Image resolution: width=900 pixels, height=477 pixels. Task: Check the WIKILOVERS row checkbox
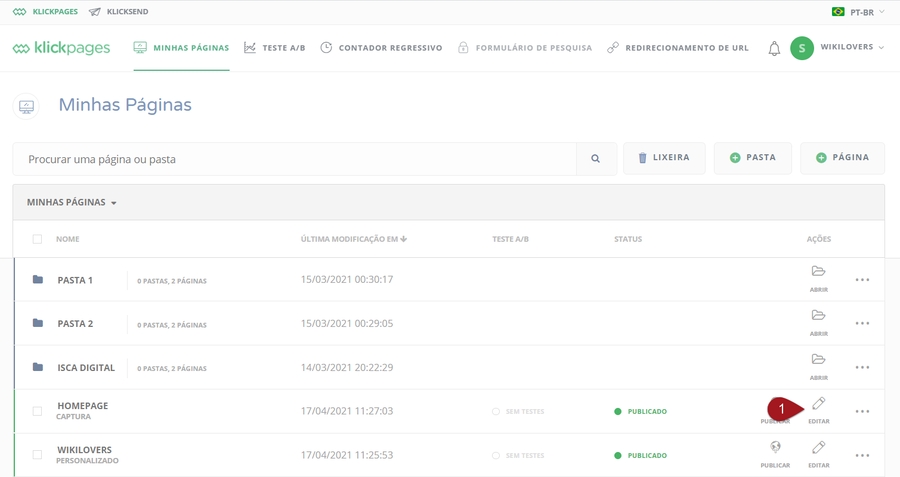point(37,455)
